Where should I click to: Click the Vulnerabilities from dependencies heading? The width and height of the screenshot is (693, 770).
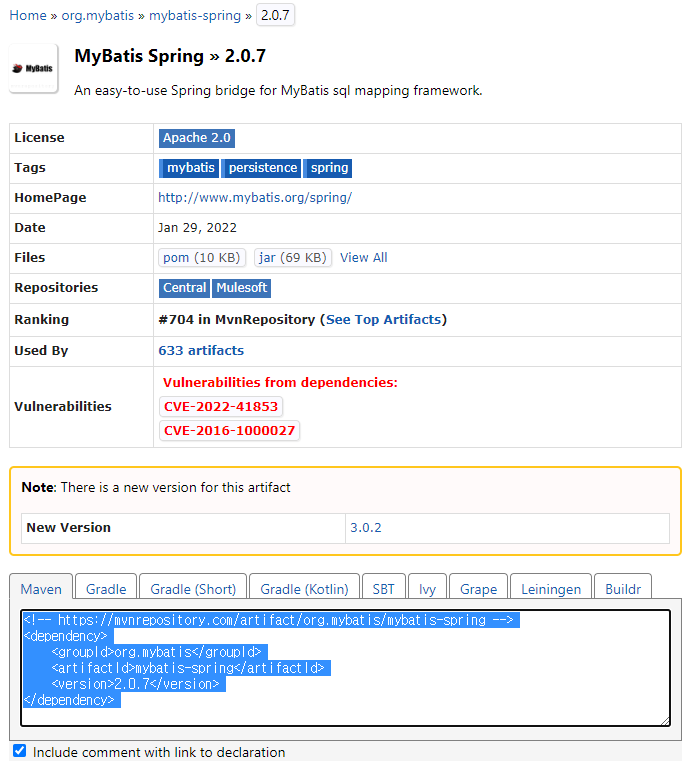(280, 383)
